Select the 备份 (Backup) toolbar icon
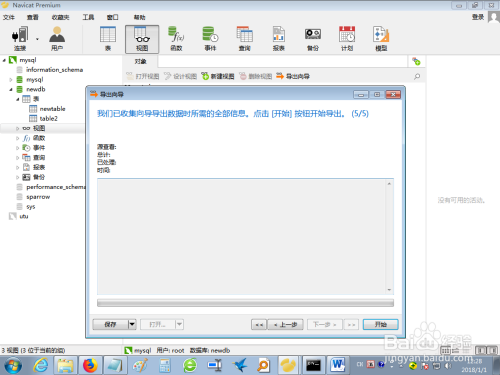 (313, 39)
